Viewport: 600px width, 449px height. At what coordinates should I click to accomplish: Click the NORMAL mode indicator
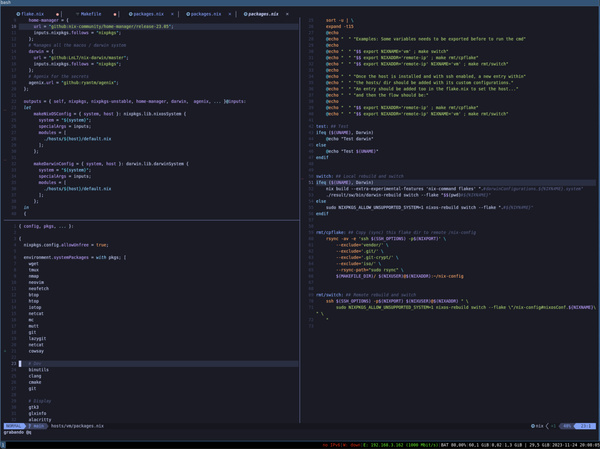click(12, 426)
